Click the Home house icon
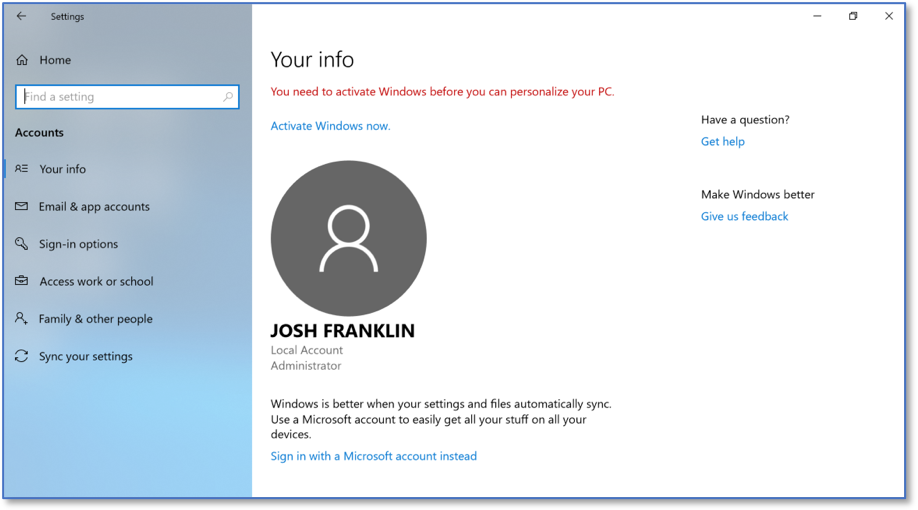This screenshot has width=918, height=510. point(22,60)
